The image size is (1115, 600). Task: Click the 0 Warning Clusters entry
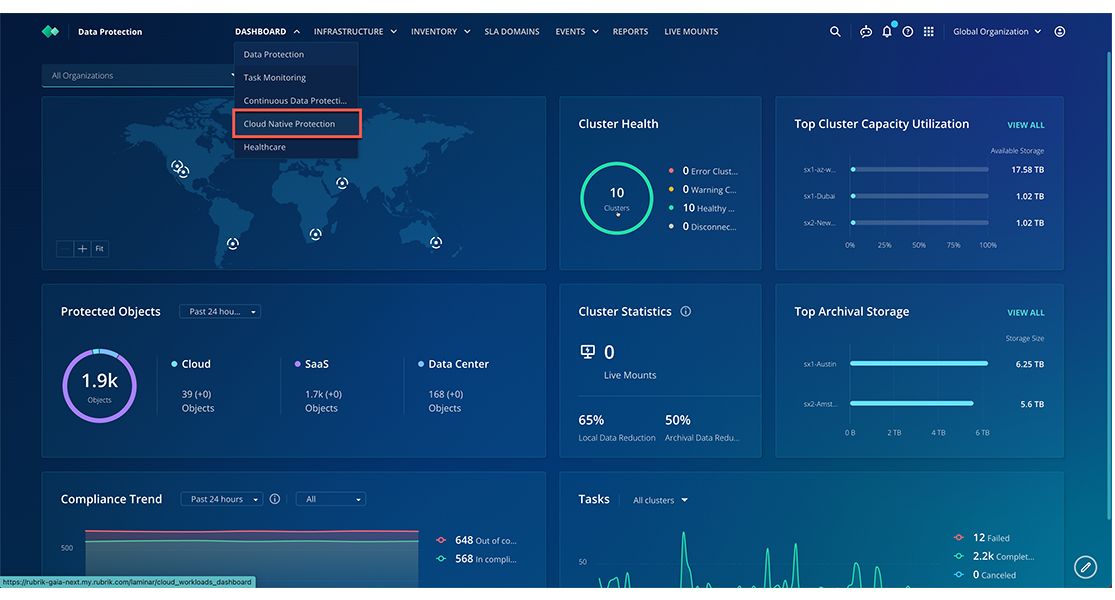pos(703,189)
